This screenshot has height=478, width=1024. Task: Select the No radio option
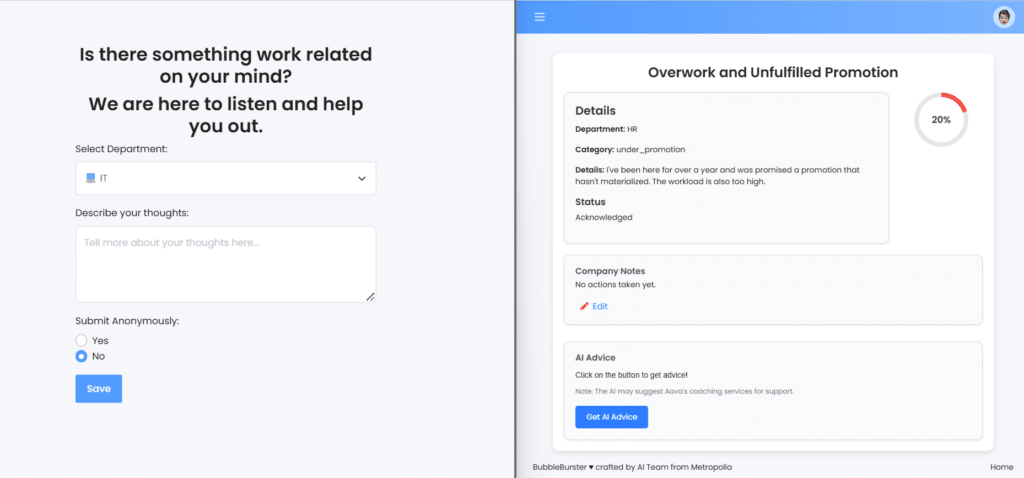point(82,356)
